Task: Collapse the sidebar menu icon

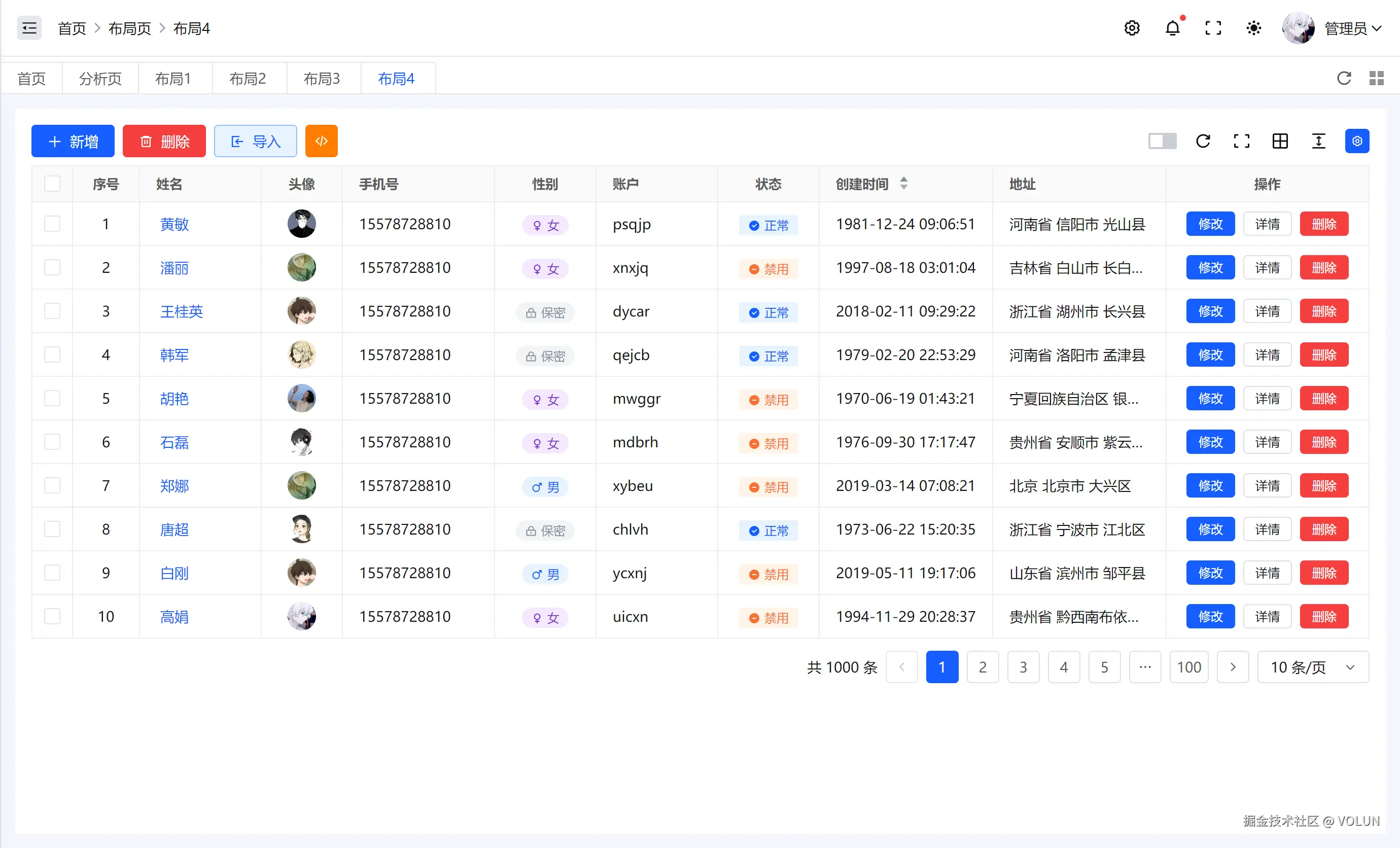Action: 29,28
